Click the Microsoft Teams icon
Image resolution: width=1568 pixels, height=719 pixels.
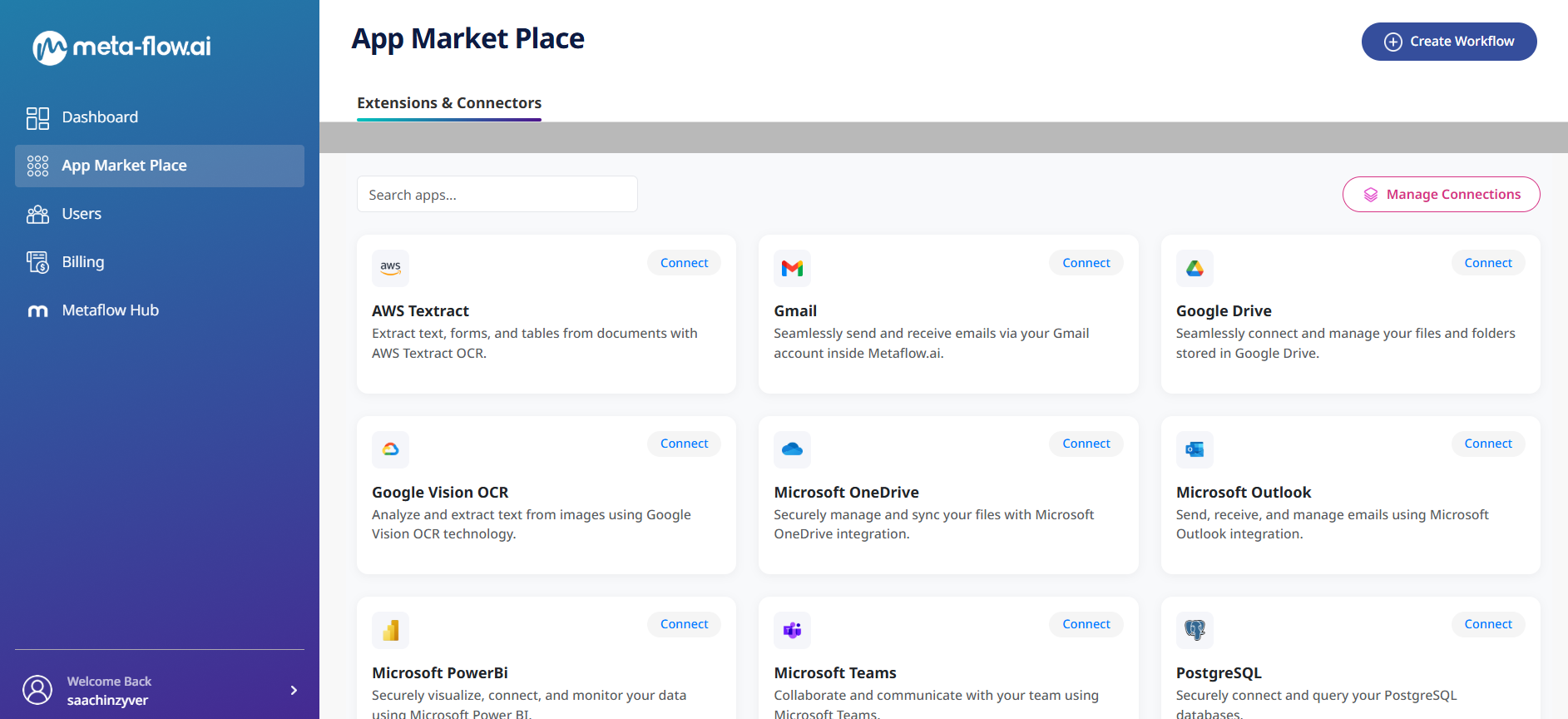pos(792,630)
